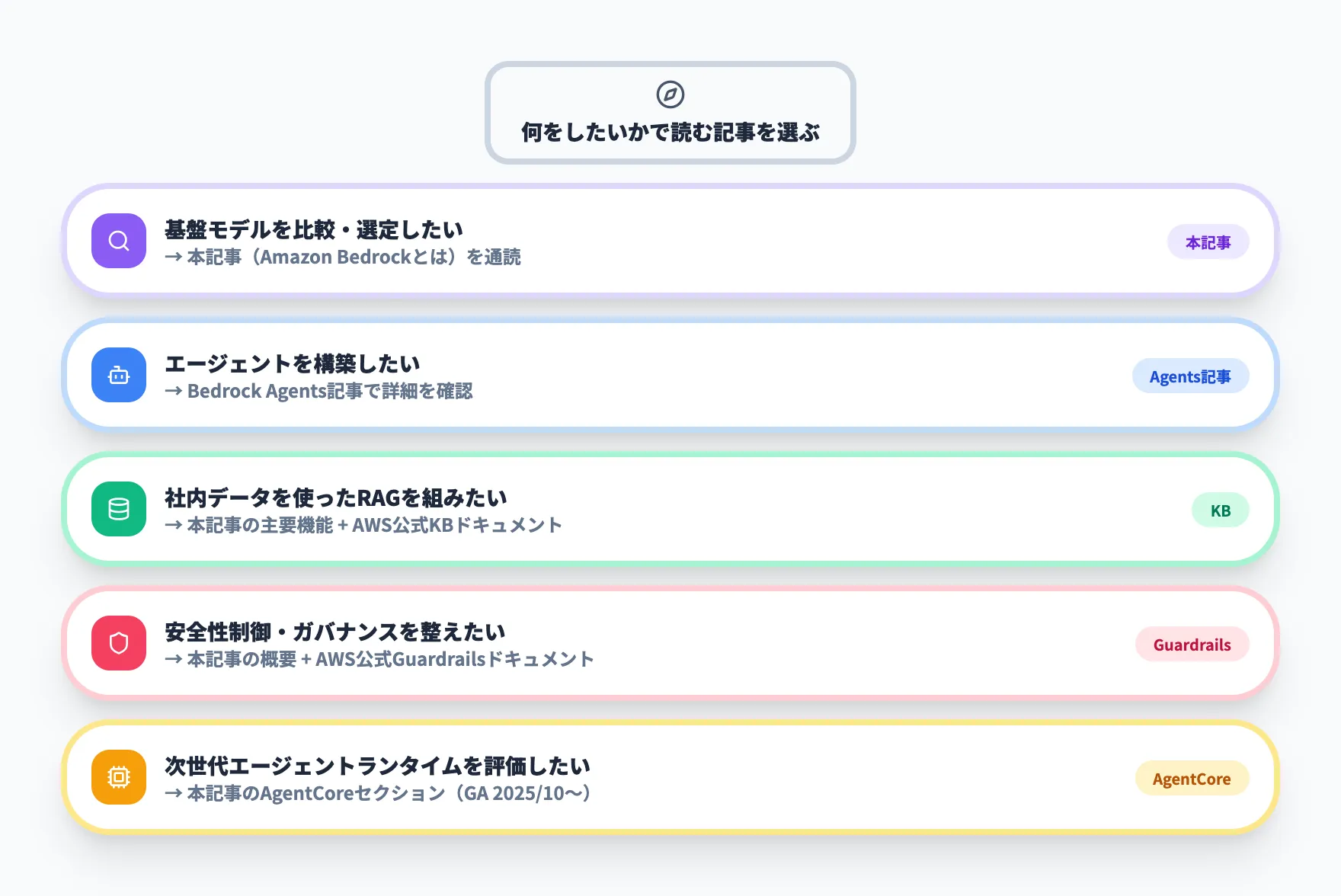The height and width of the screenshot is (896, 1341).
Task: Click the Agents記事 badge
Action: [1190, 376]
